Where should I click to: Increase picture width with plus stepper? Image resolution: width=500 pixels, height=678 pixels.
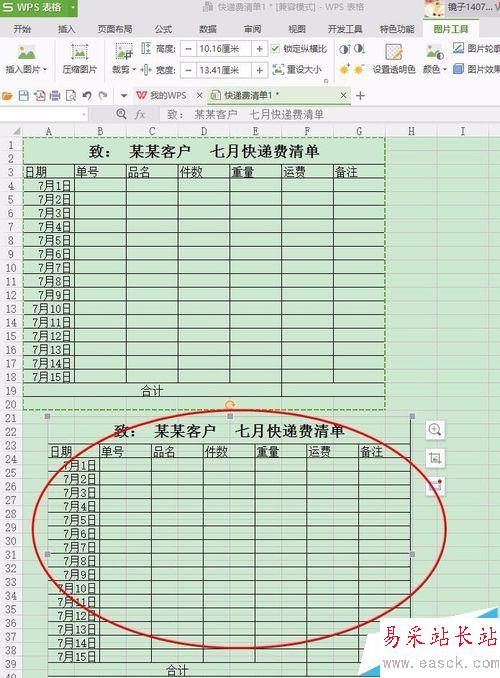(260, 69)
